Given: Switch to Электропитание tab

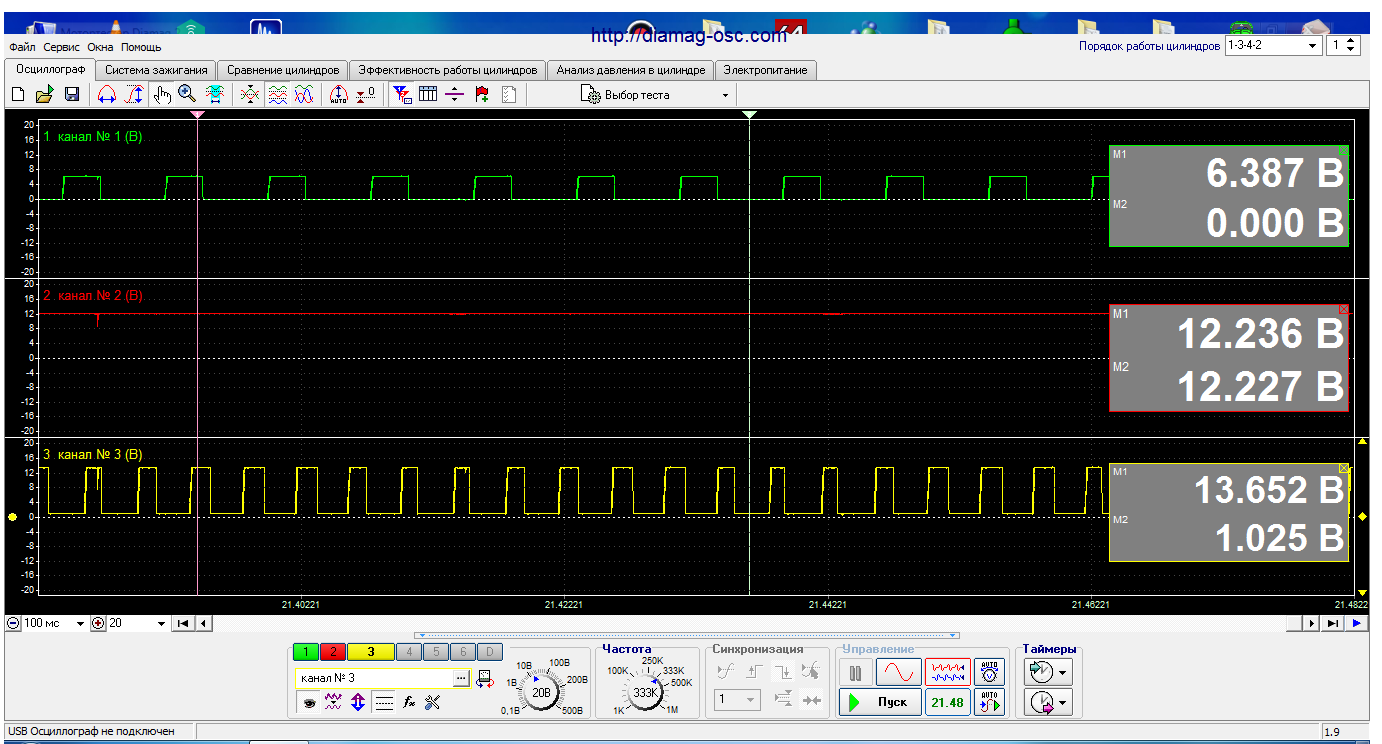Looking at the screenshot, I should [x=766, y=70].
